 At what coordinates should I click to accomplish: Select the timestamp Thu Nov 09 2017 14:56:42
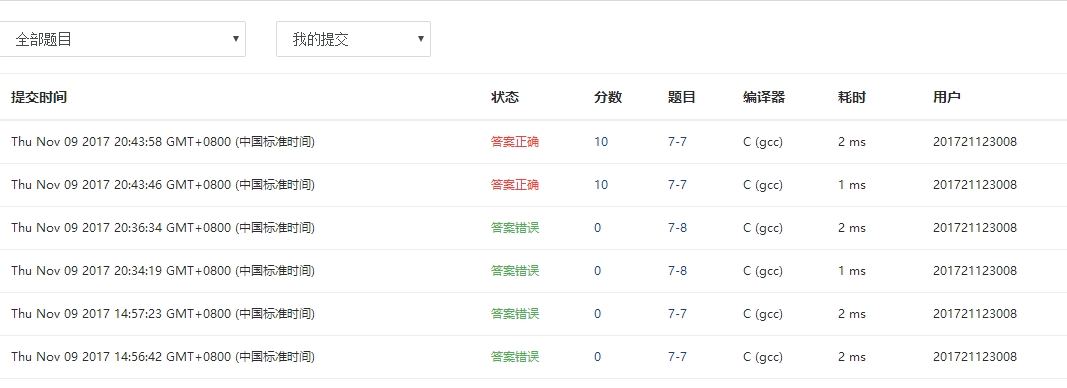[163, 357]
